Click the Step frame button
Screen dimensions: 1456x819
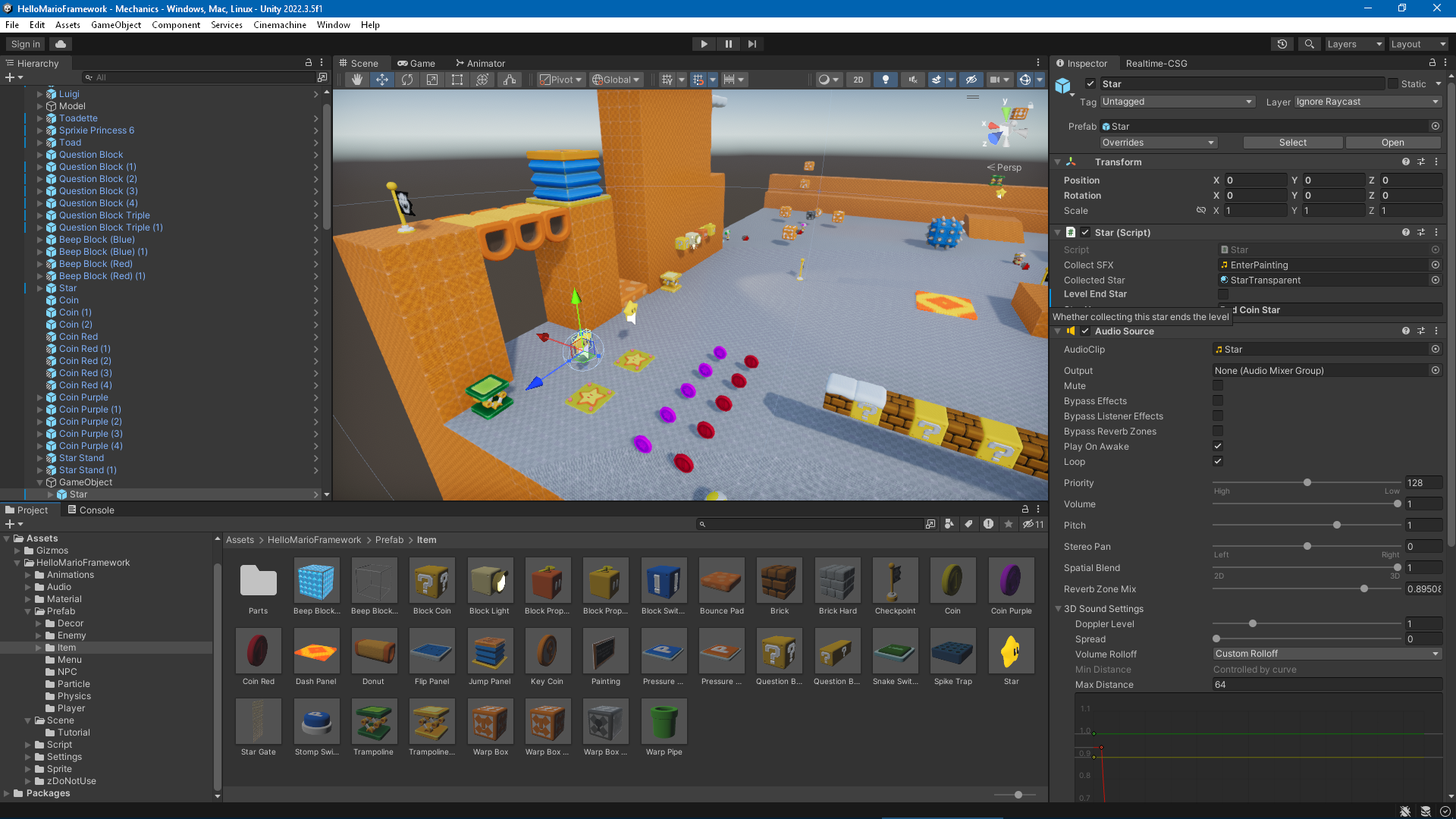[x=752, y=44]
